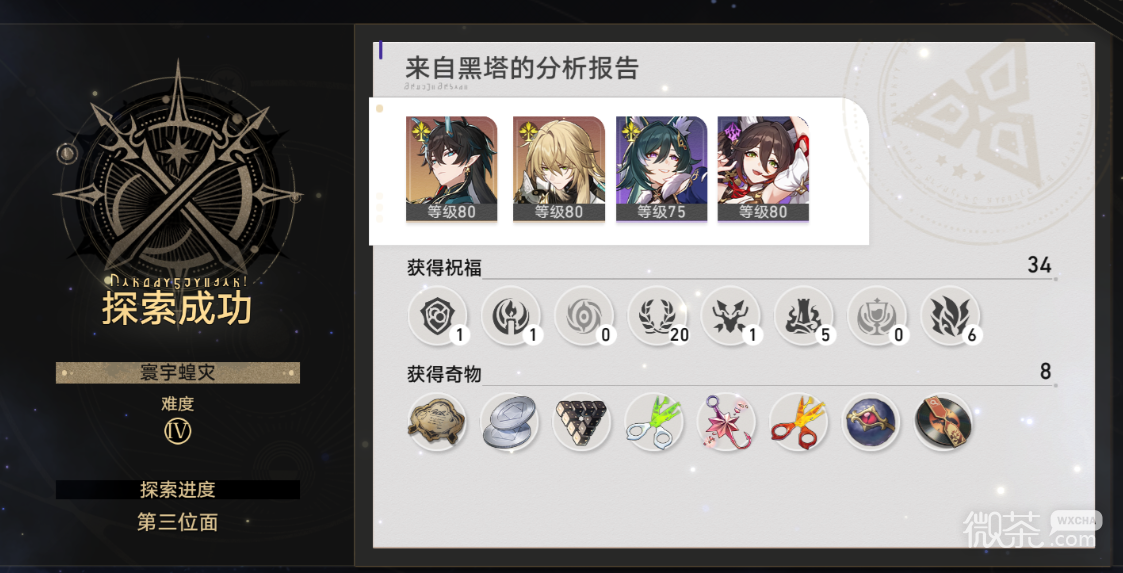Click the first level 80 horned character portrait
This screenshot has width=1123, height=573.
[451, 169]
